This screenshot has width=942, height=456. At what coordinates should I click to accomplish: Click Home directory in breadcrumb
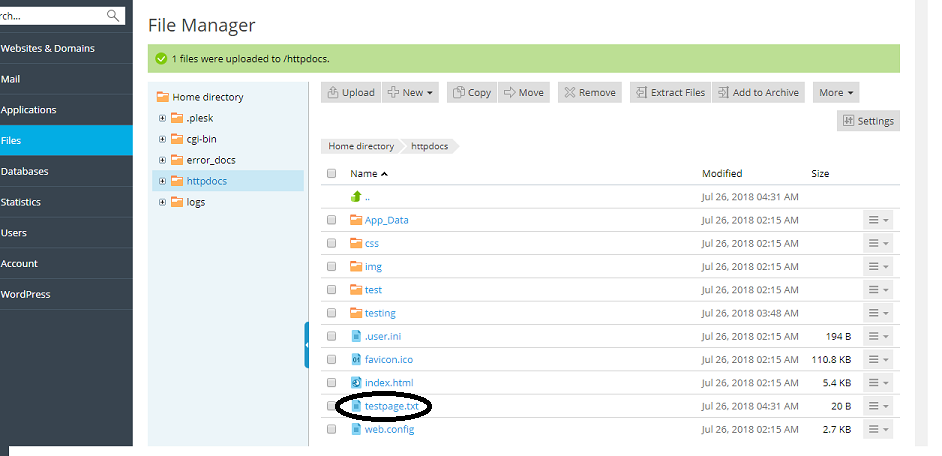coord(361,146)
